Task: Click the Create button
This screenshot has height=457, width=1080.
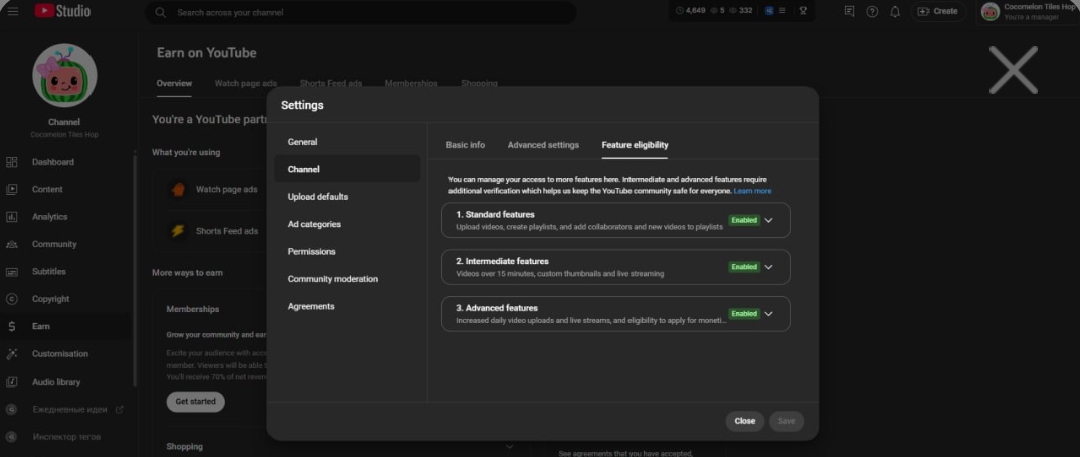Action: pyautogui.click(x=938, y=12)
